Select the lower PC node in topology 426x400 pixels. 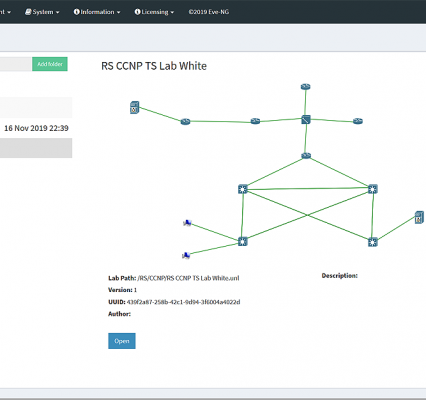click(186, 256)
